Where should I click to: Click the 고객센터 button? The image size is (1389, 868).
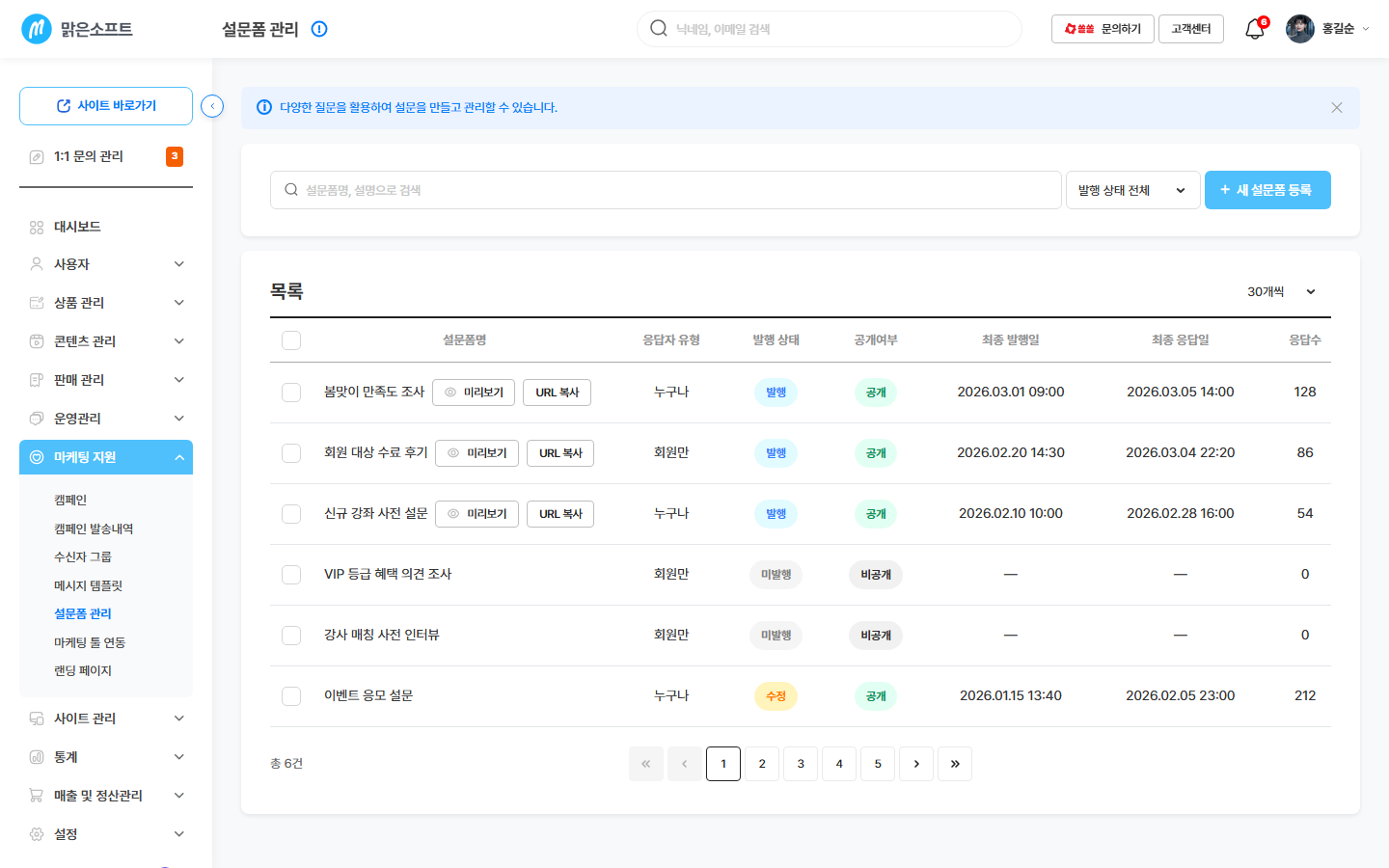(1191, 29)
